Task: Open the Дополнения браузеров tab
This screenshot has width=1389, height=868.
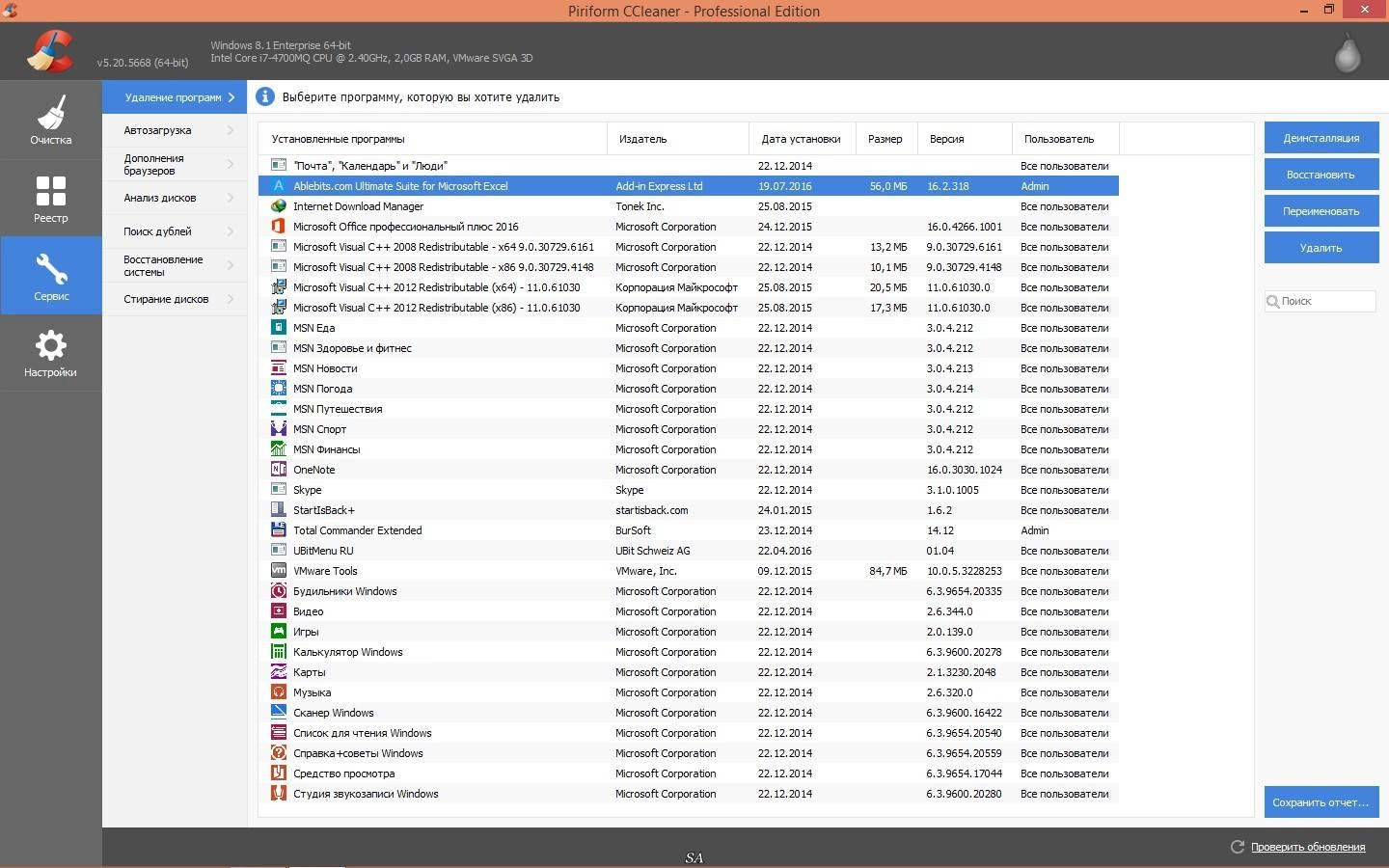Action: click(175, 164)
